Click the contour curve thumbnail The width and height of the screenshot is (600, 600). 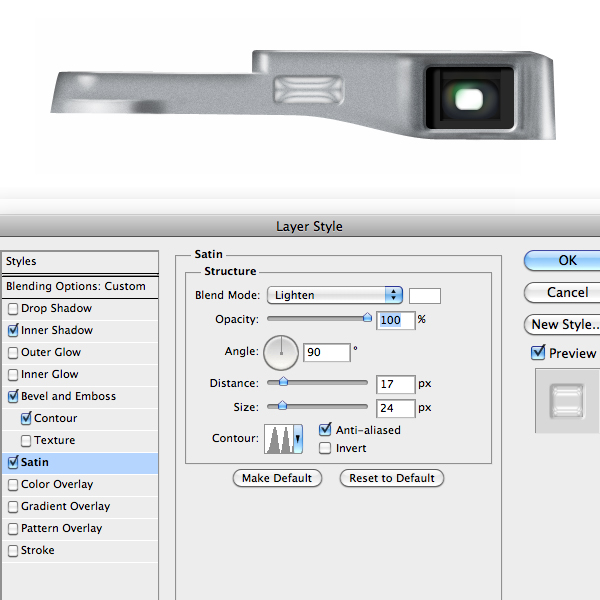279,439
